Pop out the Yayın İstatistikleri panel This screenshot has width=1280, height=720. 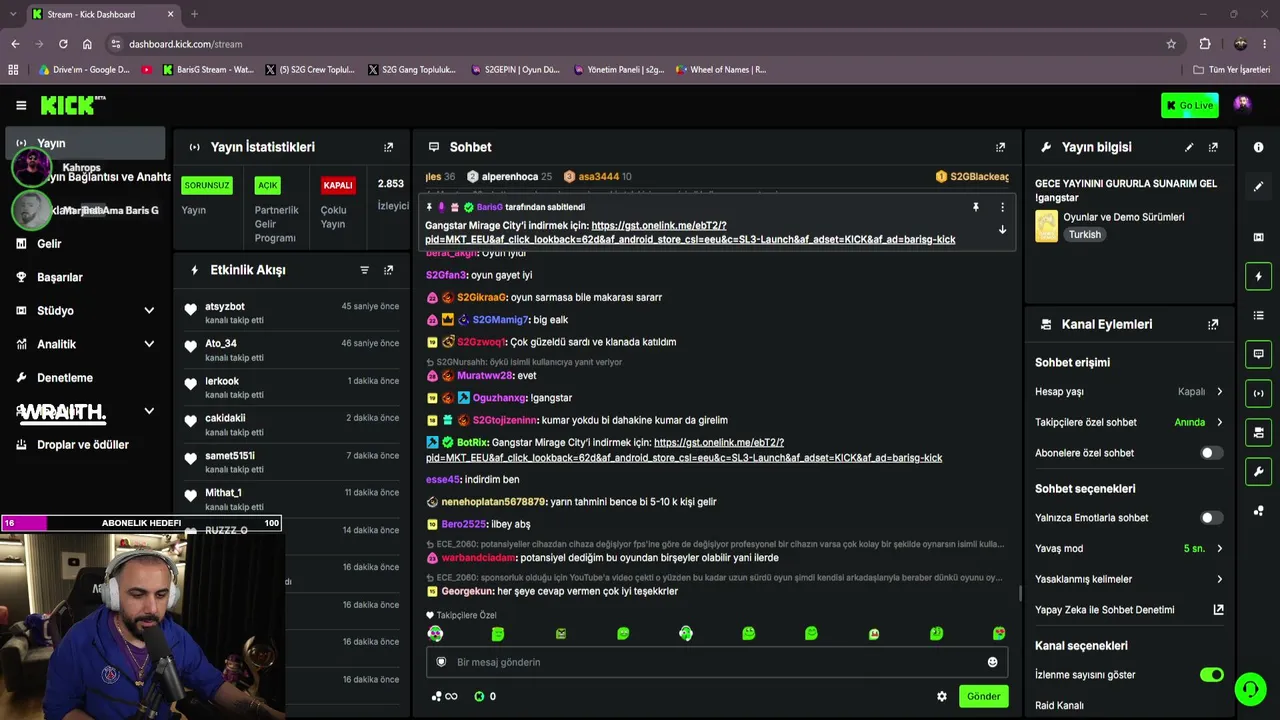click(x=389, y=147)
